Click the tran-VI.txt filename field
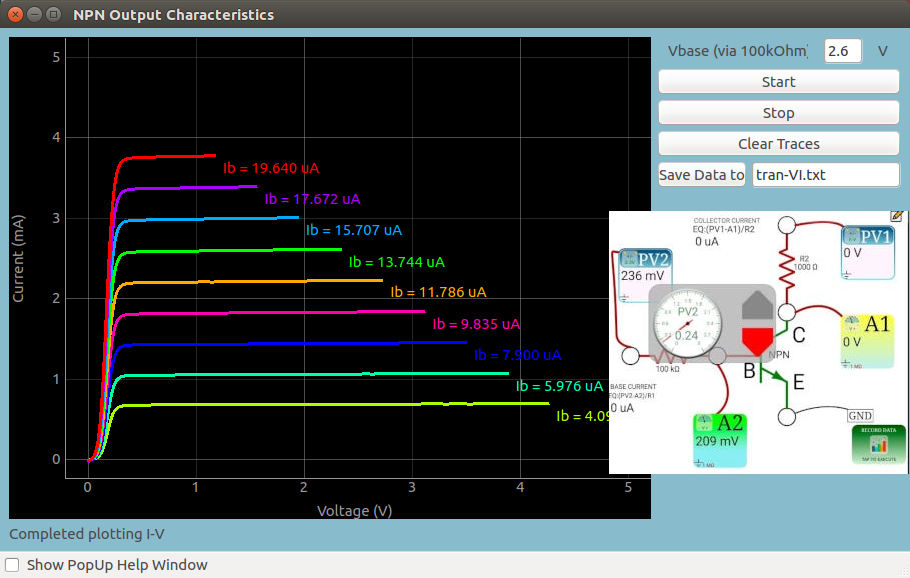Screen dimensions: 910x578 825,175
